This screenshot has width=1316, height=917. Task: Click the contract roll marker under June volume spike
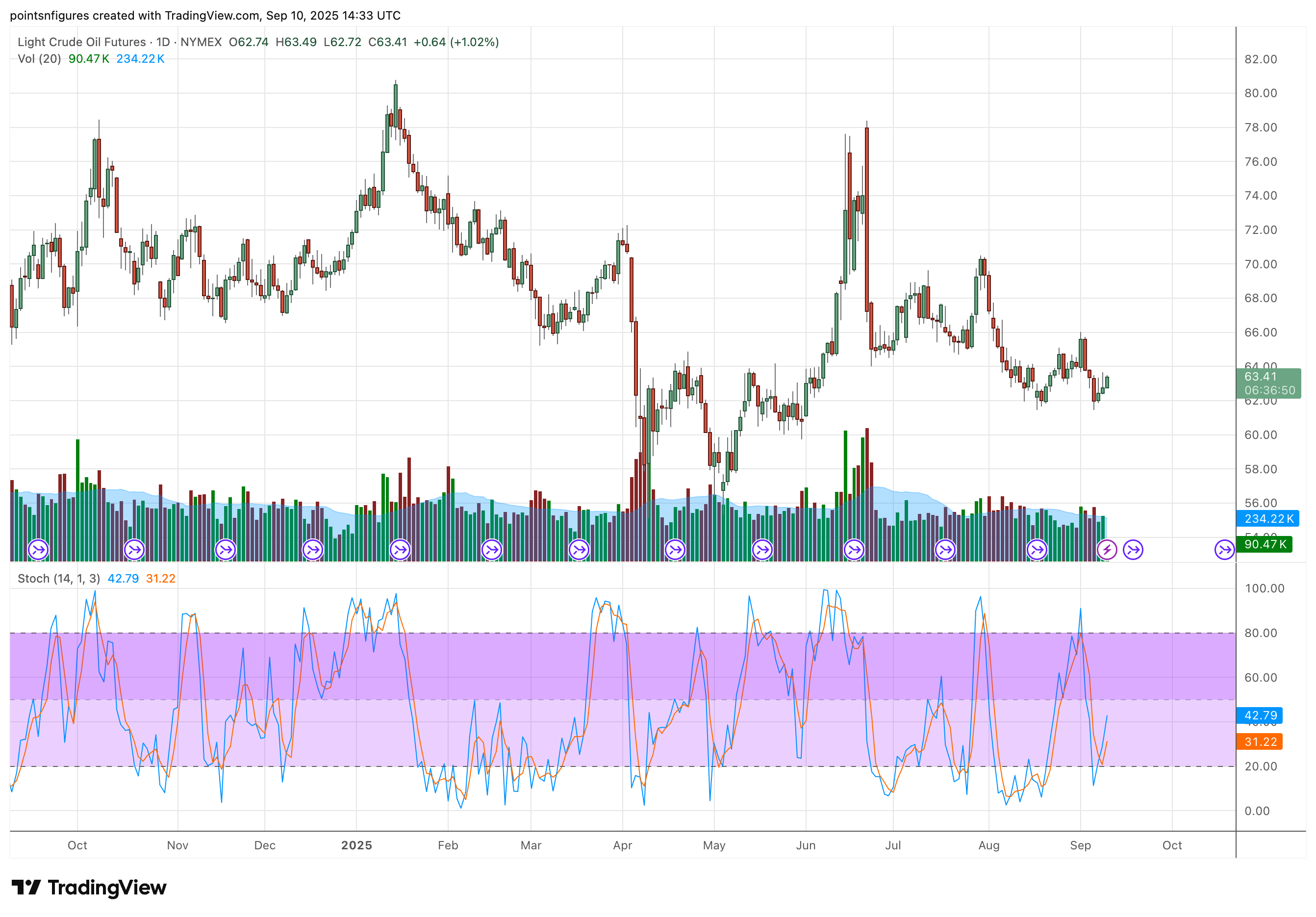click(x=854, y=550)
